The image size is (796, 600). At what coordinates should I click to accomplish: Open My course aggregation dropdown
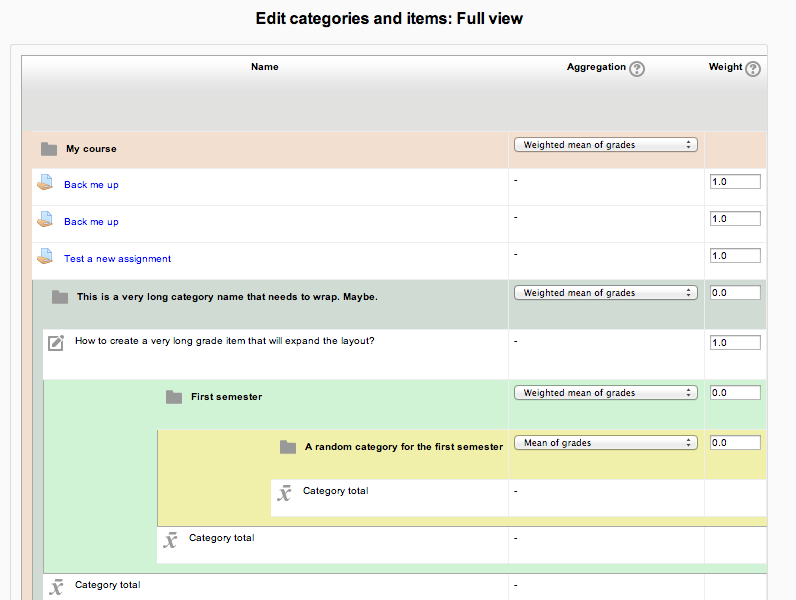tap(606, 145)
